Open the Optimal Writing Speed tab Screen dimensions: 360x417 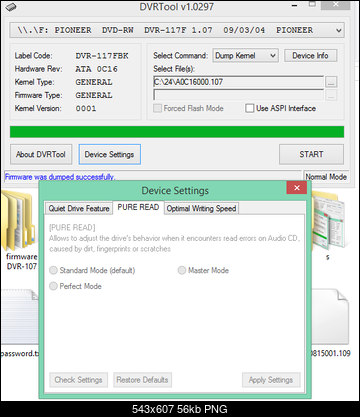201,209
